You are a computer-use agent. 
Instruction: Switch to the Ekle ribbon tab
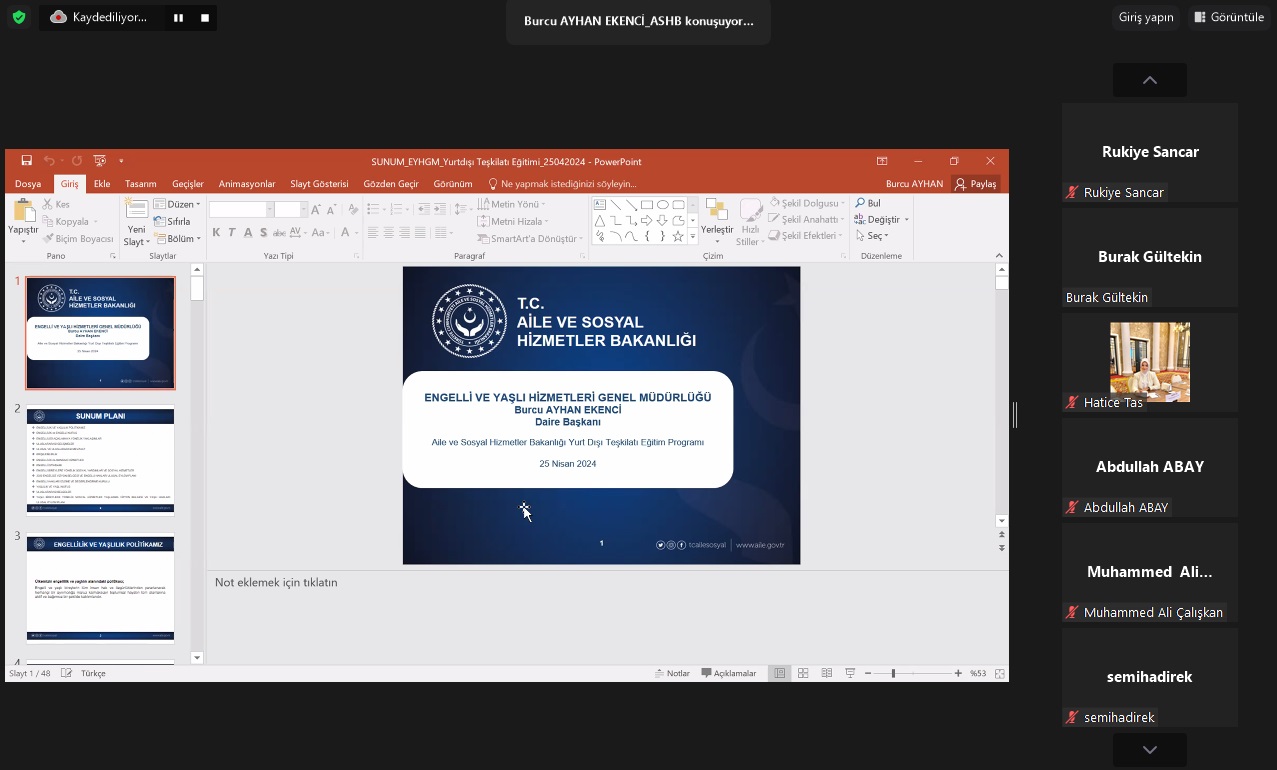coord(102,184)
